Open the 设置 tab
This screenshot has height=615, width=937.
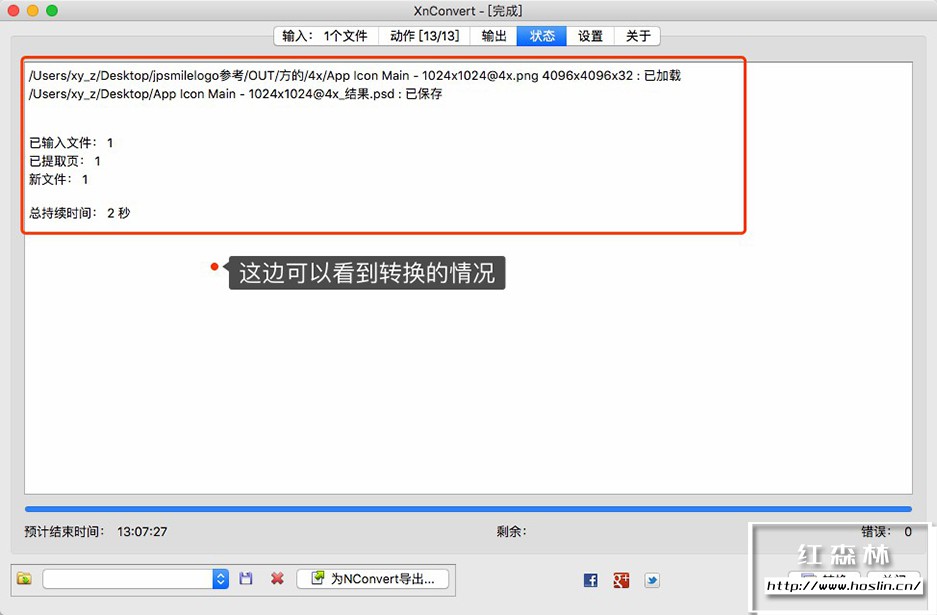(x=590, y=36)
